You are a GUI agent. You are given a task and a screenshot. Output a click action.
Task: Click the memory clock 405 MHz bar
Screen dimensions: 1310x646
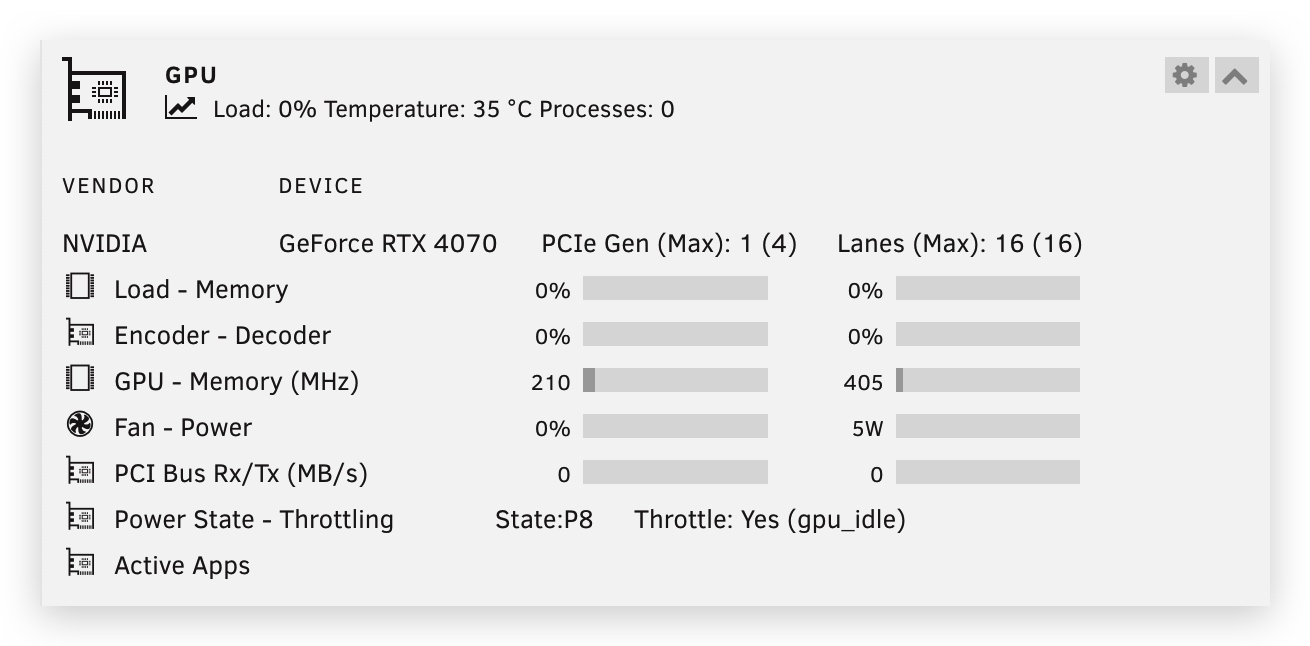[x=987, y=381]
